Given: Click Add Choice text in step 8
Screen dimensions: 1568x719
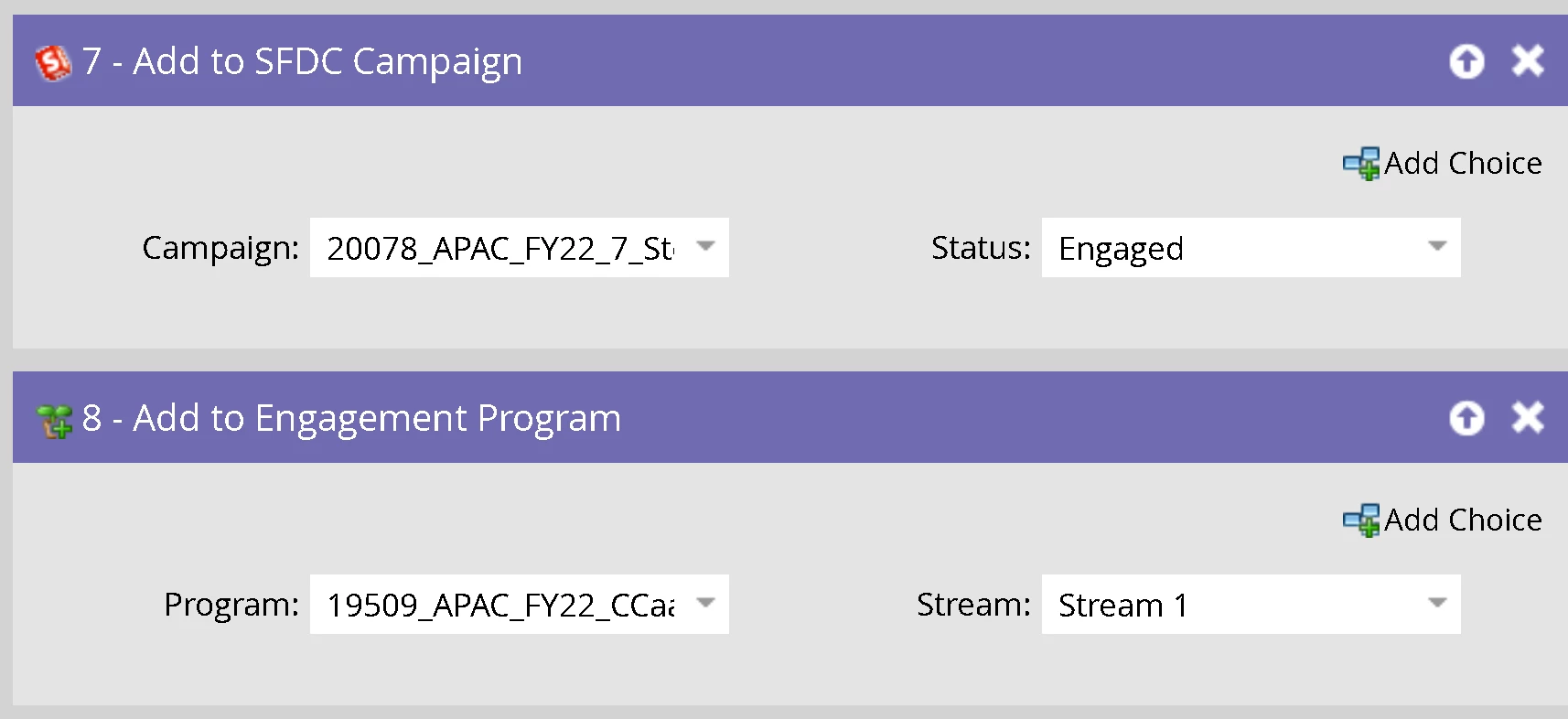Looking at the screenshot, I should pyautogui.click(x=1463, y=520).
